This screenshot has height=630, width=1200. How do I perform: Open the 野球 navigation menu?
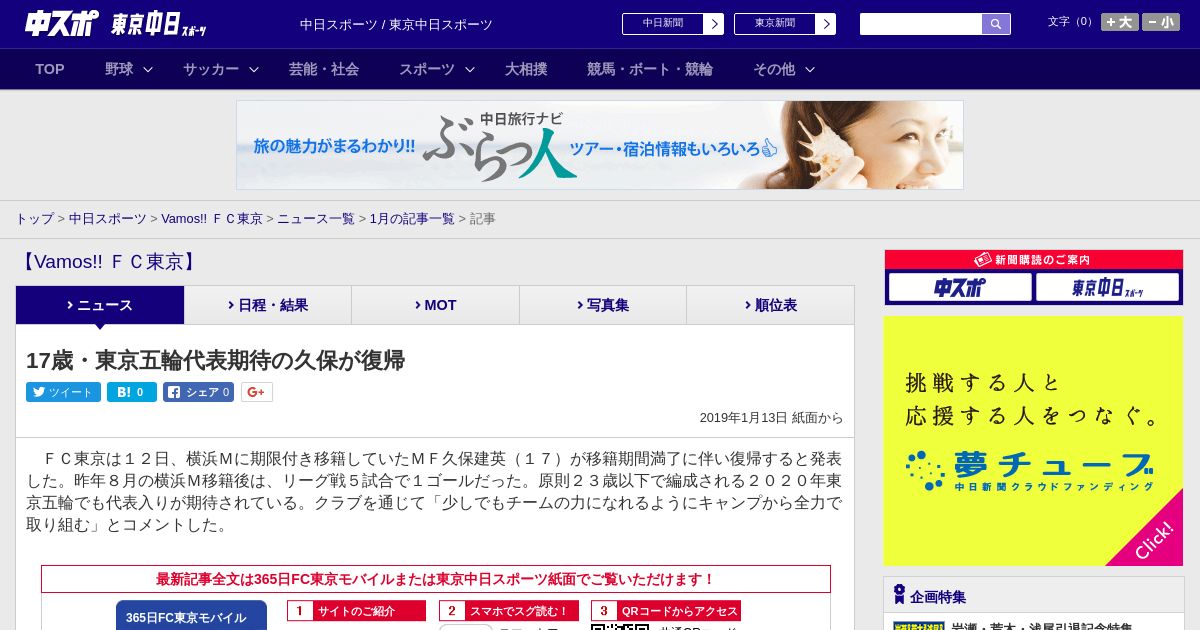click(x=119, y=69)
